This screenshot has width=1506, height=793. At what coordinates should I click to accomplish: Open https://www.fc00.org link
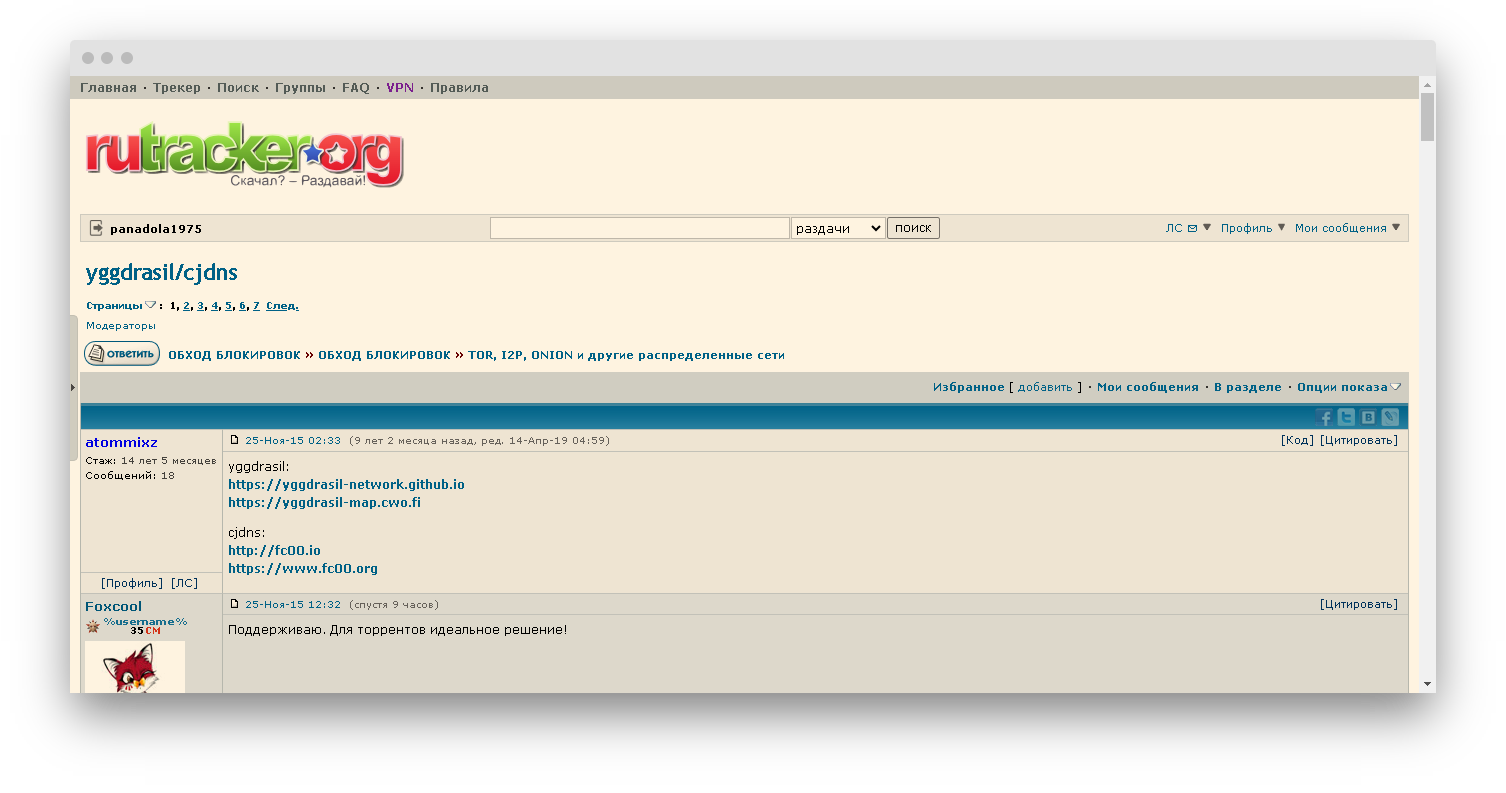(x=303, y=568)
